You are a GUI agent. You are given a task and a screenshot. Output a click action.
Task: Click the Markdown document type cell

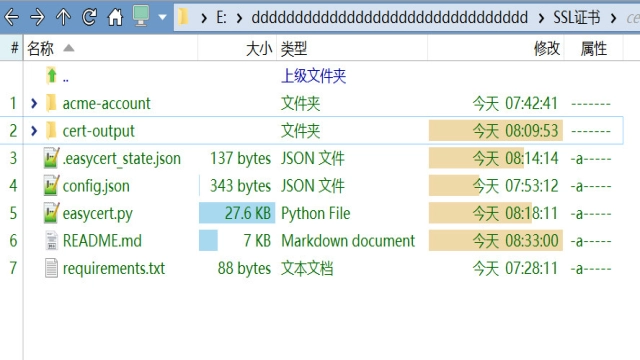pos(348,241)
